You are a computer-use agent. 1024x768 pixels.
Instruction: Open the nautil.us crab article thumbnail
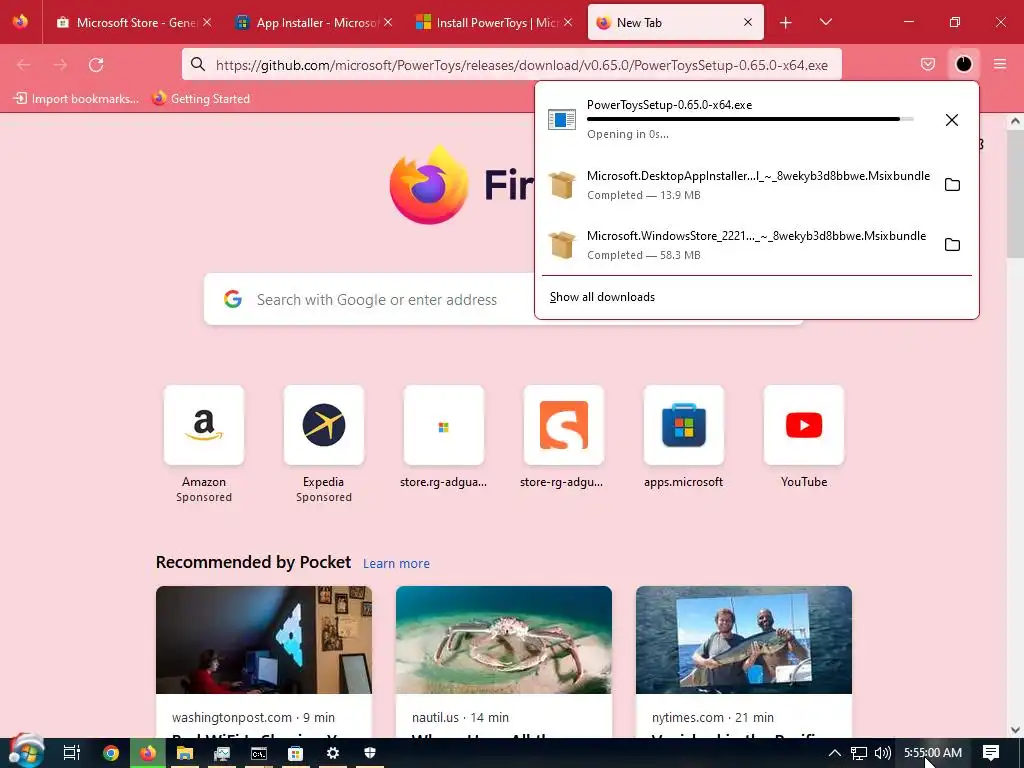[x=504, y=640]
